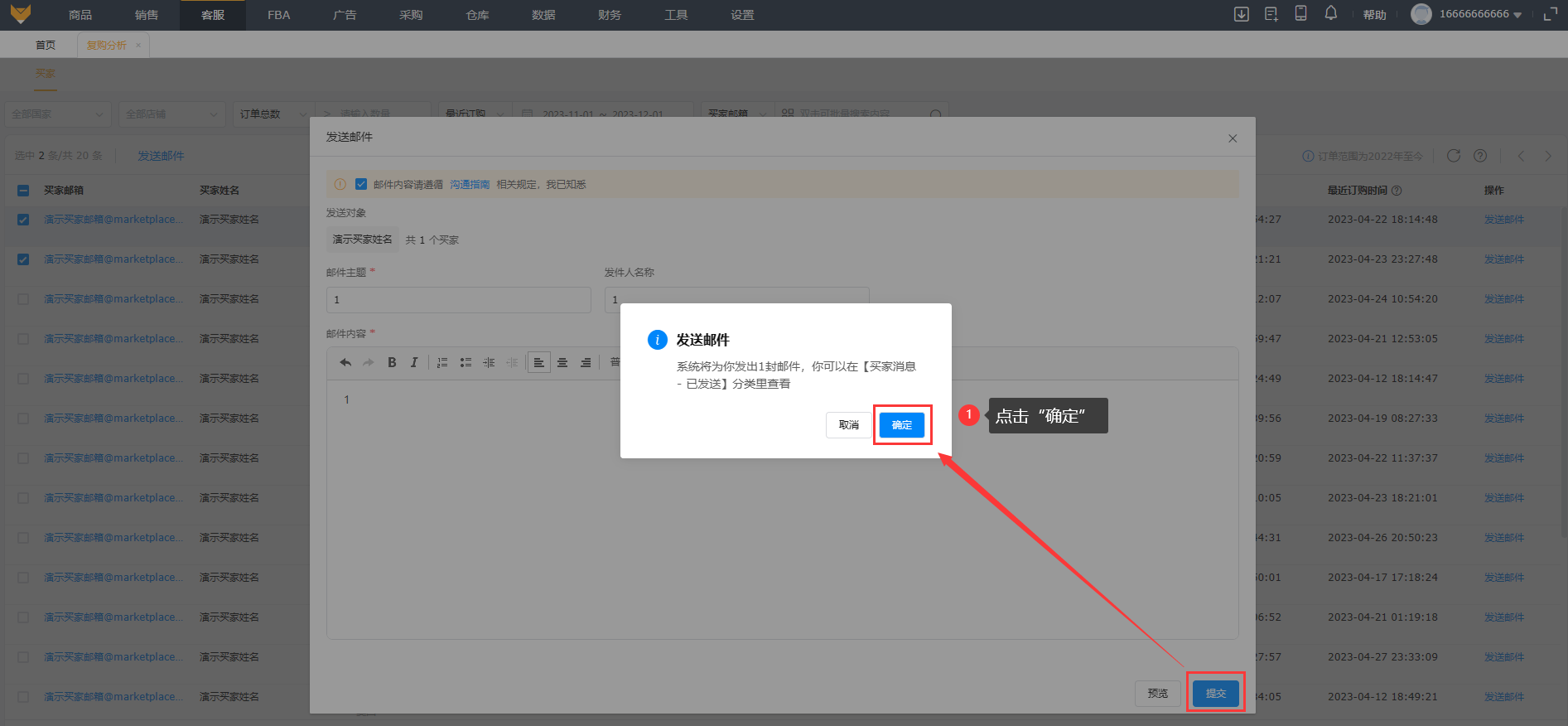Click the order date range field
This screenshot has height=726, width=1568.
tap(603, 114)
